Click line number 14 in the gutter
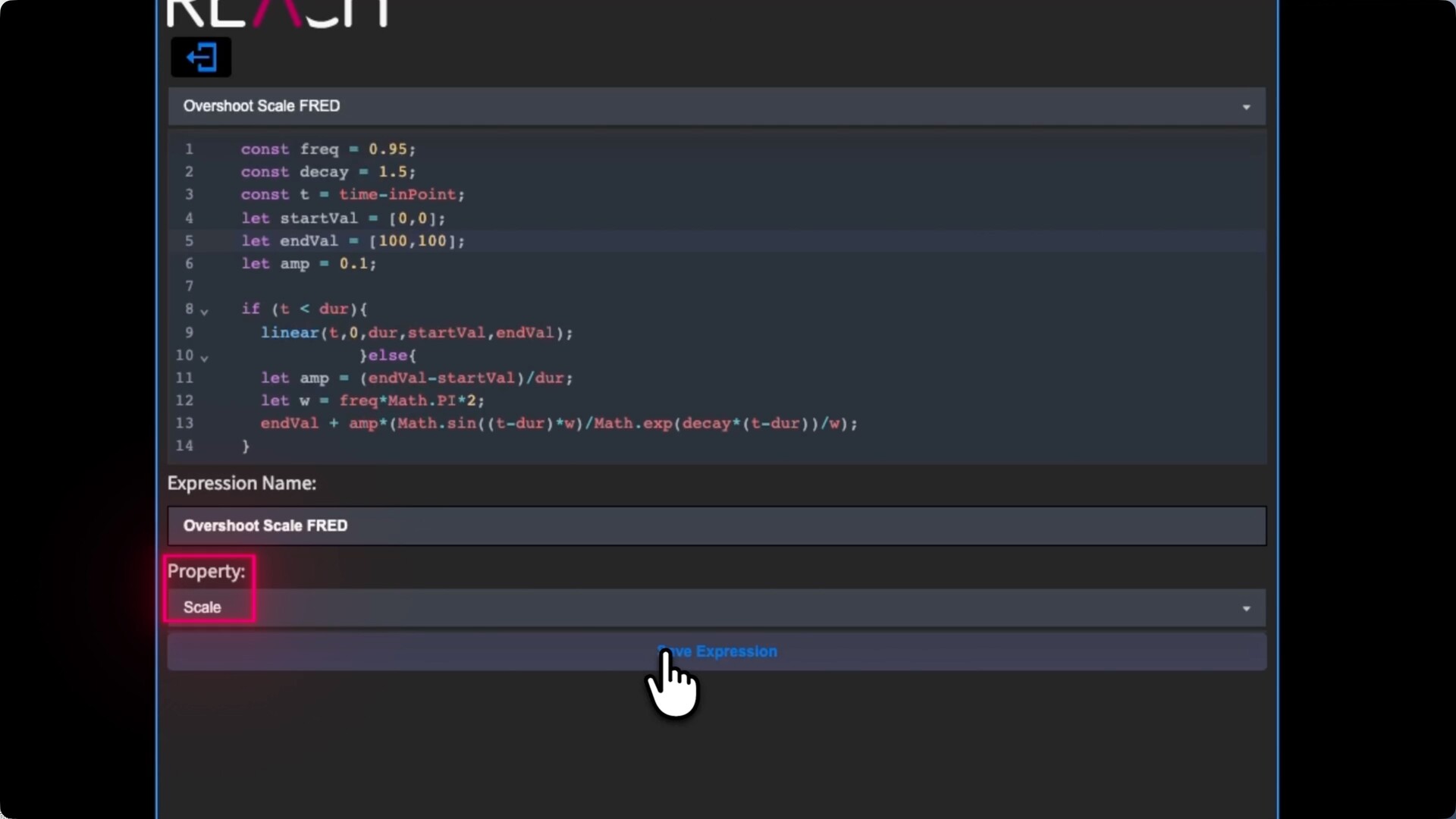1456x819 pixels. click(184, 446)
